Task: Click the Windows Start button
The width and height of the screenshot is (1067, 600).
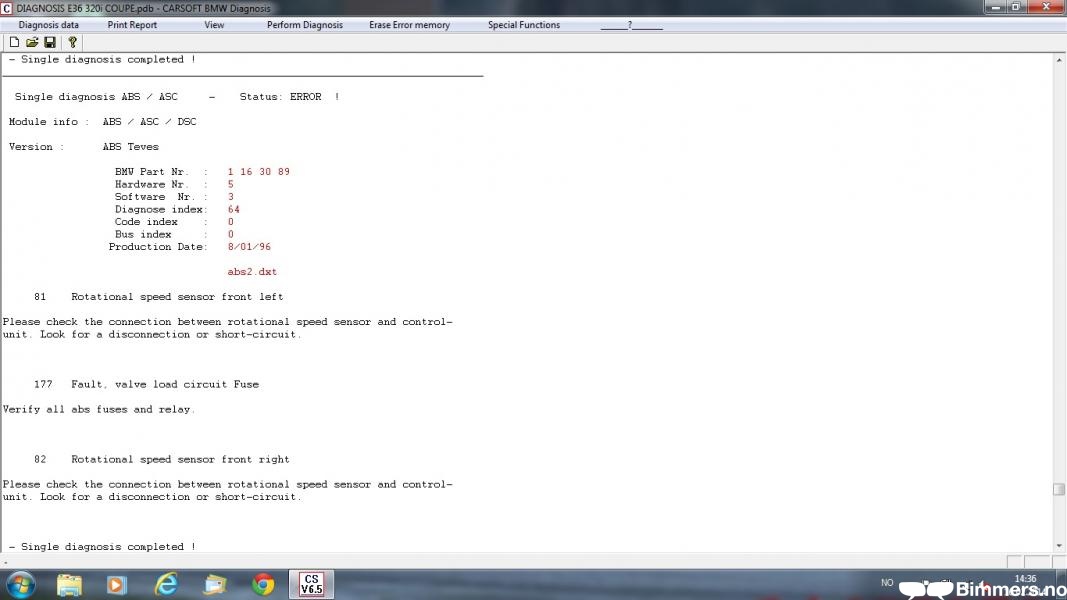Action: click(x=21, y=585)
